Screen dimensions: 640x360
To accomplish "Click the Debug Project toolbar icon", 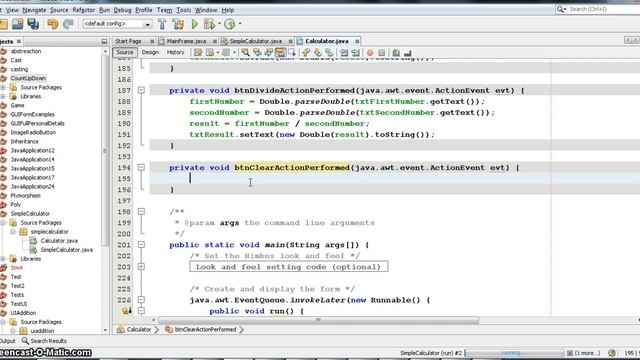I will pos(209,24).
